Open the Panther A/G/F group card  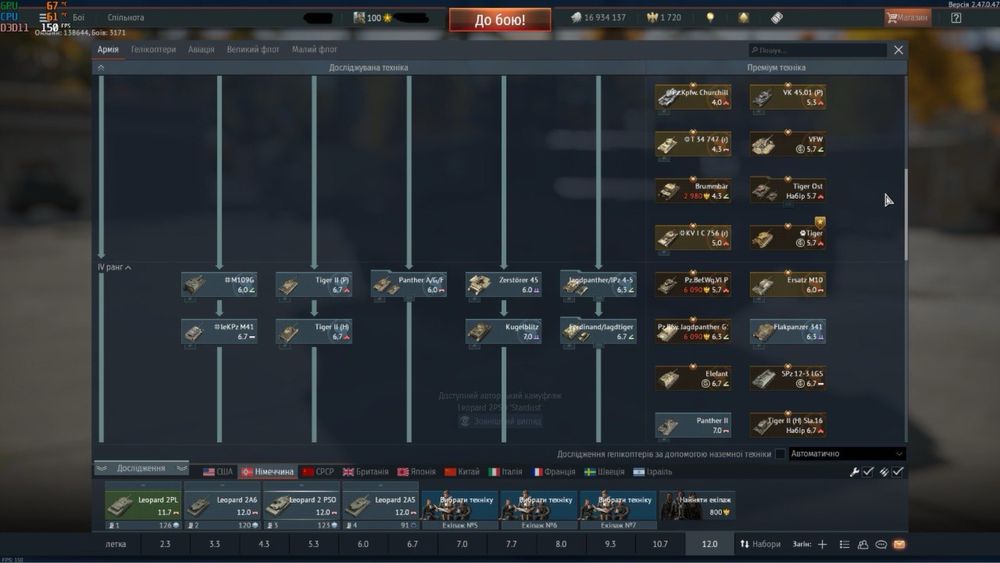409,284
